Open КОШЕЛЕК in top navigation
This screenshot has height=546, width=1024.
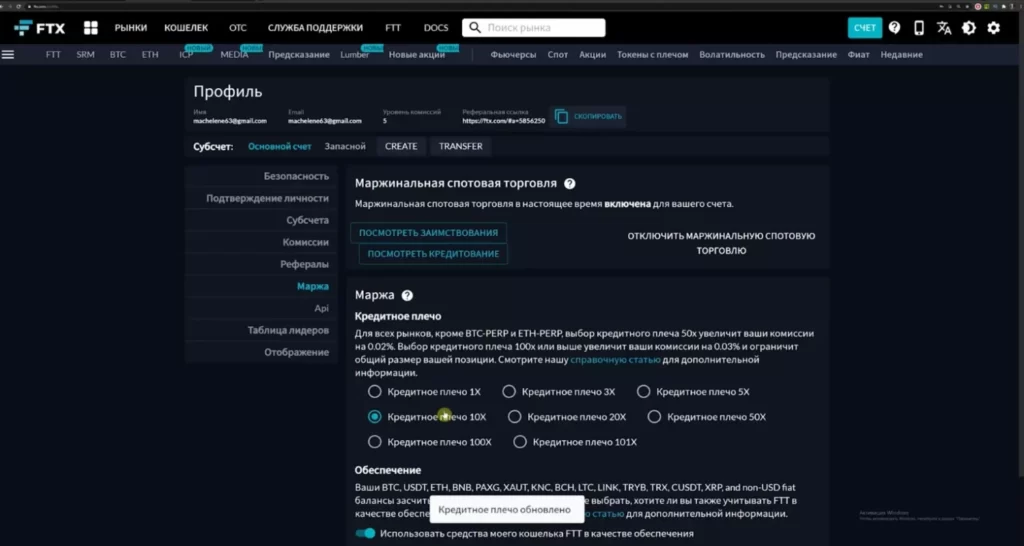pos(186,28)
